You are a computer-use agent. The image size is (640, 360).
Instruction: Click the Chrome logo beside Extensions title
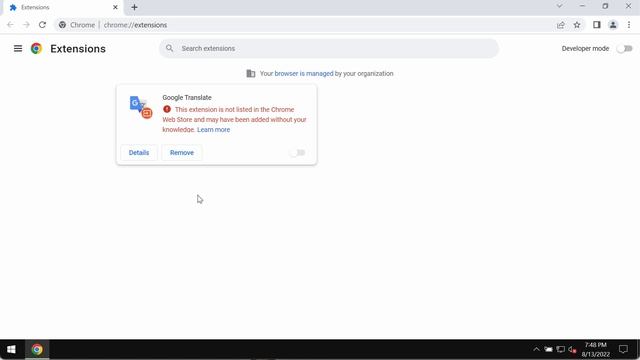(36, 49)
